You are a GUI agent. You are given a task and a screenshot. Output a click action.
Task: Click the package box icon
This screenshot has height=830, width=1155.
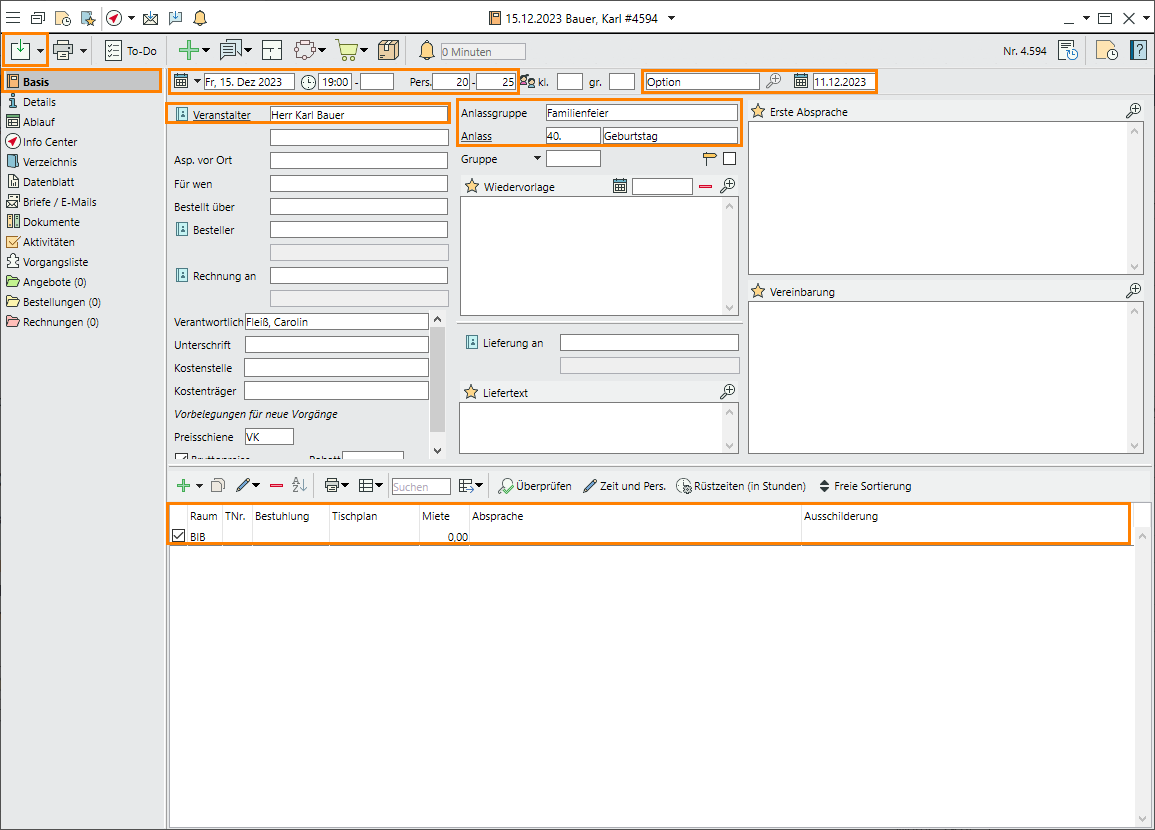(389, 51)
